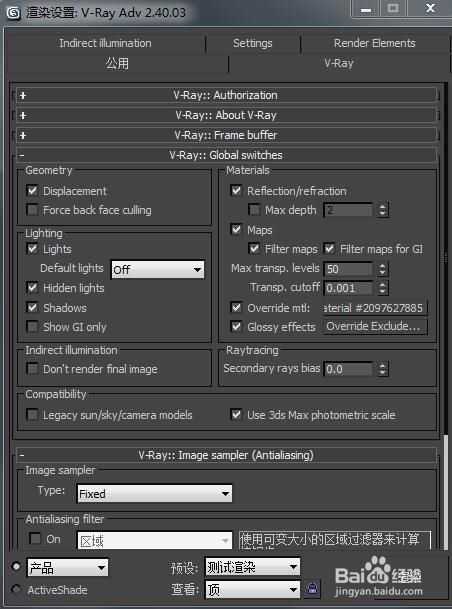The image size is (452, 609).
Task: Toggle Use 3ds Max photometric scale
Action: [x=236, y=414]
